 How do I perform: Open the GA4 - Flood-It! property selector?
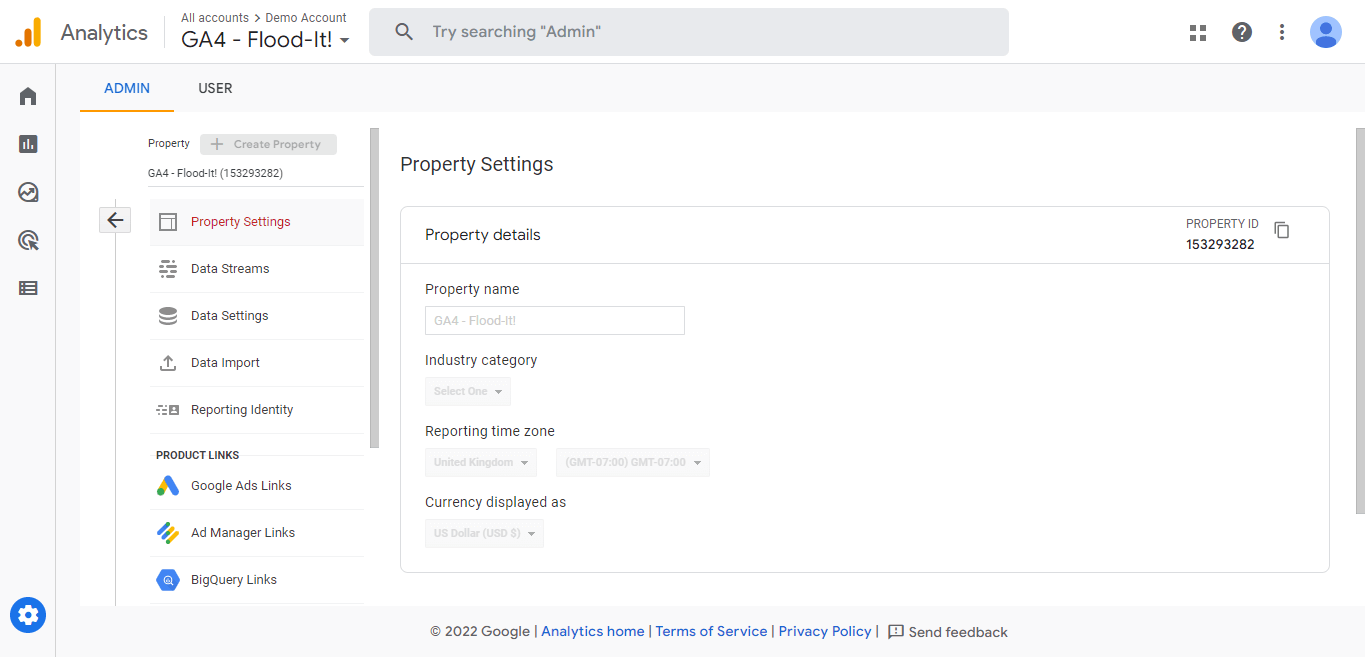[x=265, y=40]
